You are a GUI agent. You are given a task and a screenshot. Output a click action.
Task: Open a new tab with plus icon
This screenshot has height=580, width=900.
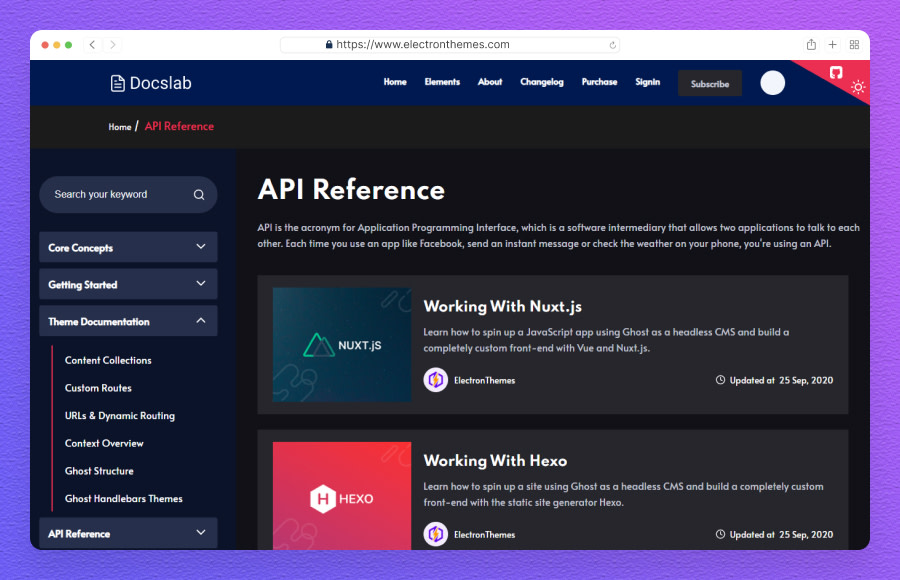[832, 45]
